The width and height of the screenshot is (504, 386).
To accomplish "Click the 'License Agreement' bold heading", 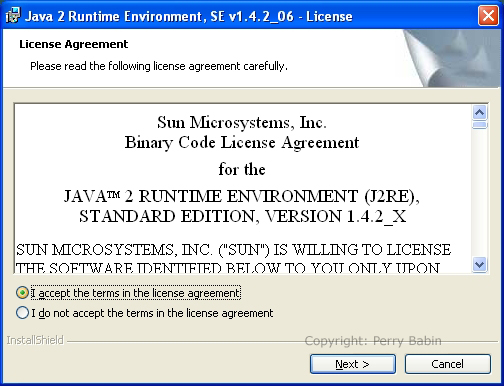I will 74,44.
